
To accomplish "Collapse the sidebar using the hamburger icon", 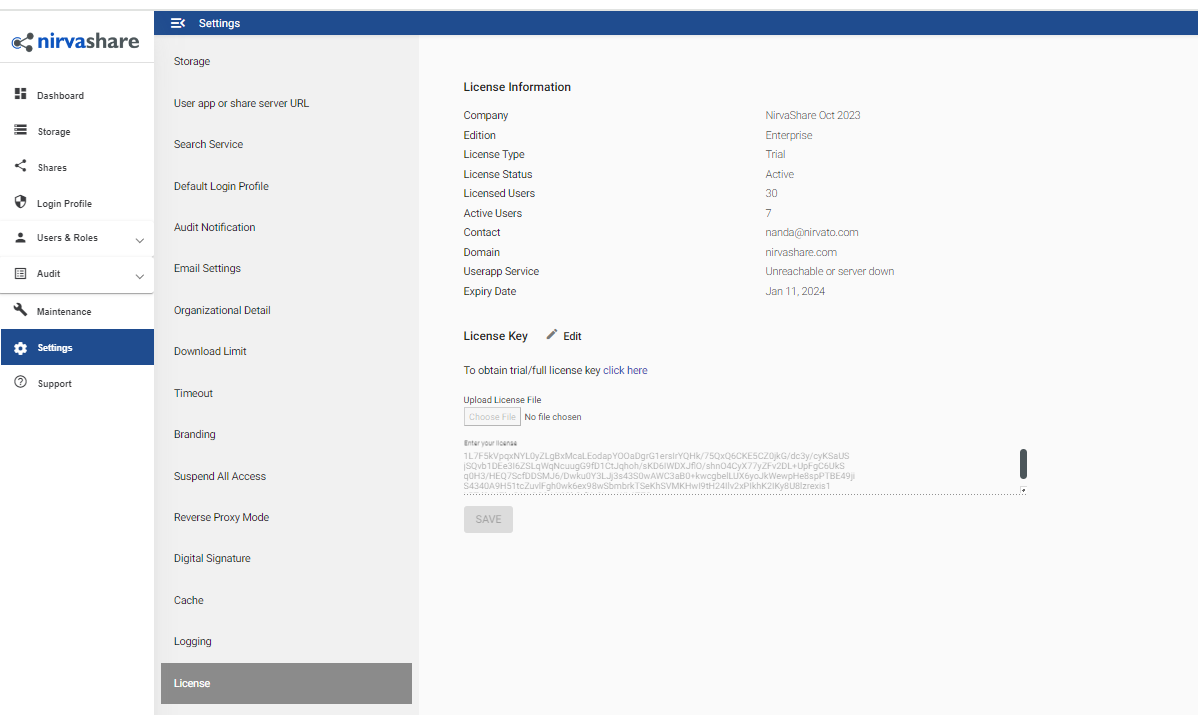I will click(178, 22).
